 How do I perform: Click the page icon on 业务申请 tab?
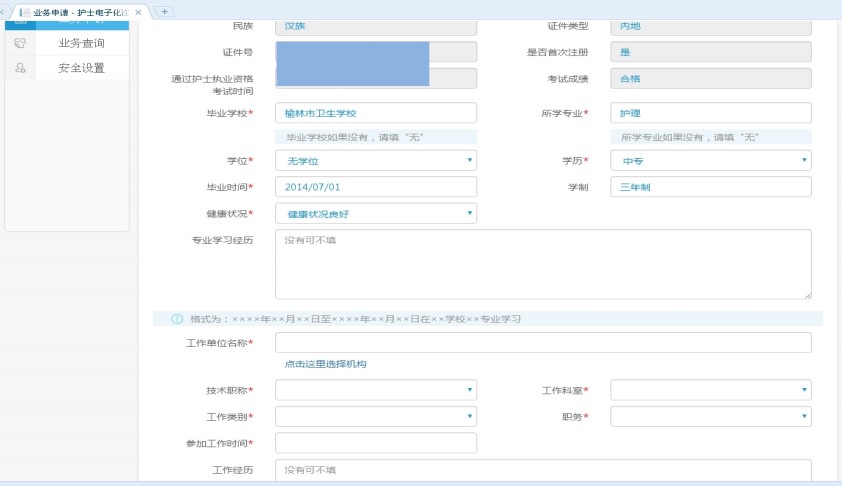(x=24, y=11)
